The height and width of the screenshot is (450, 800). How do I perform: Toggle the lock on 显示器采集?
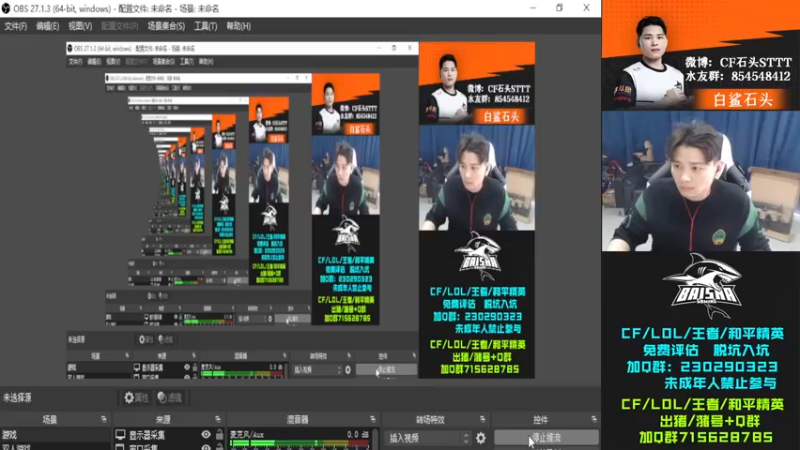(x=219, y=435)
